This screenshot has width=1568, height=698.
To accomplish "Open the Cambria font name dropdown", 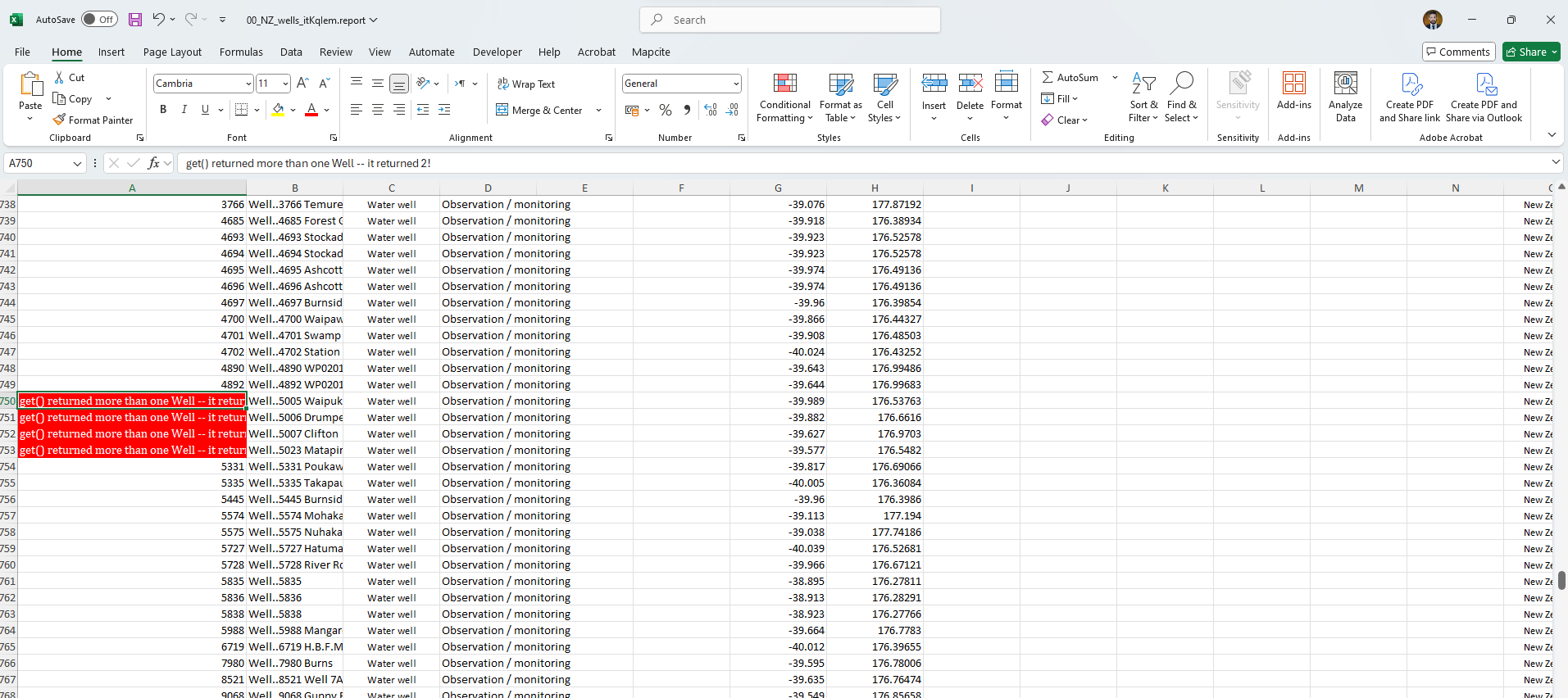I will click(x=248, y=84).
